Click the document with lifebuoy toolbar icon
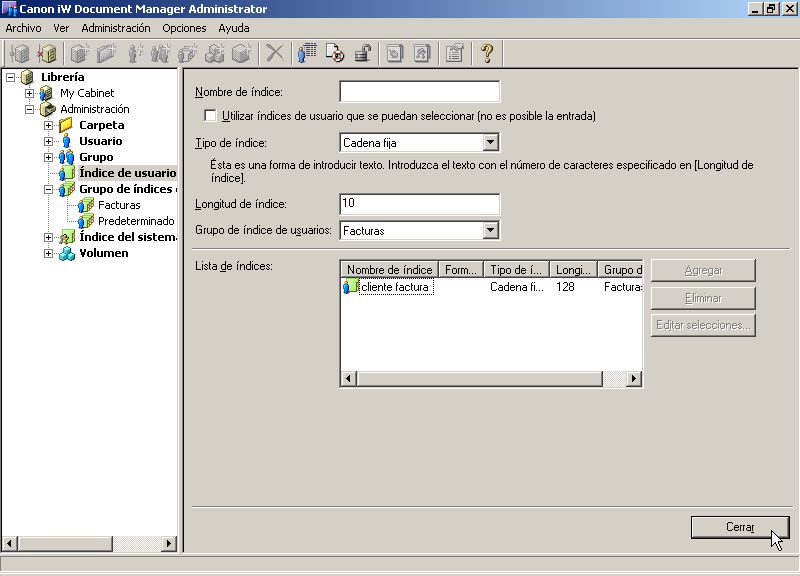Screen dimensions: 800x576 (x=335, y=53)
